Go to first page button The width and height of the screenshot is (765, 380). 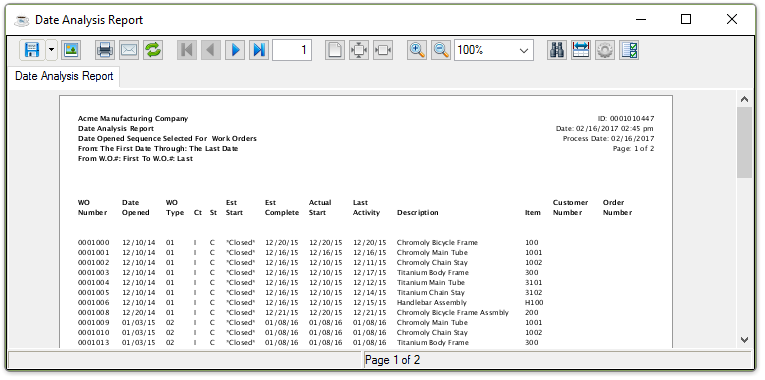pyautogui.click(x=187, y=50)
